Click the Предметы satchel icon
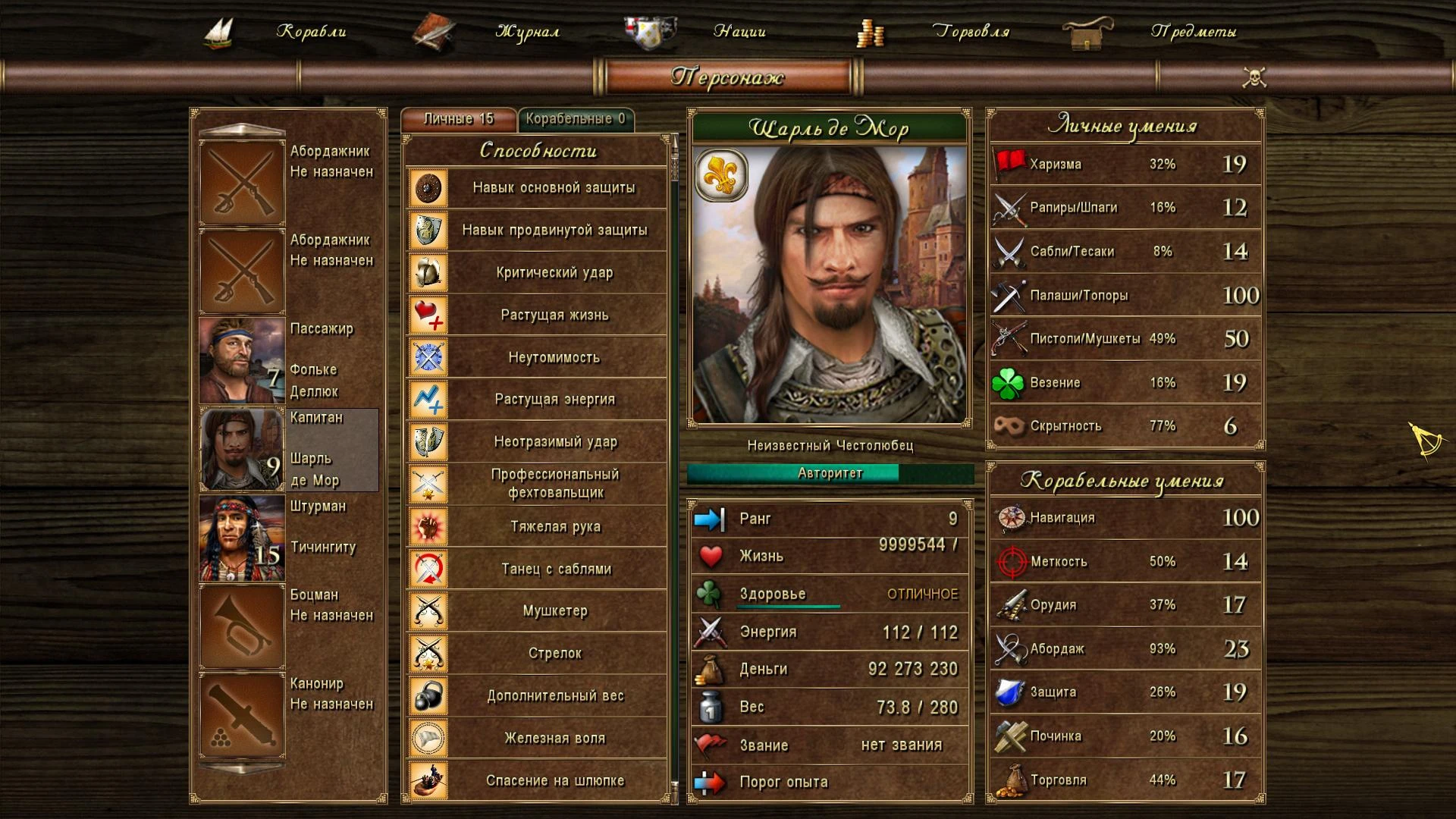Image resolution: width=1456 pixels, height=819 pixels. [x=1087, y=33]
